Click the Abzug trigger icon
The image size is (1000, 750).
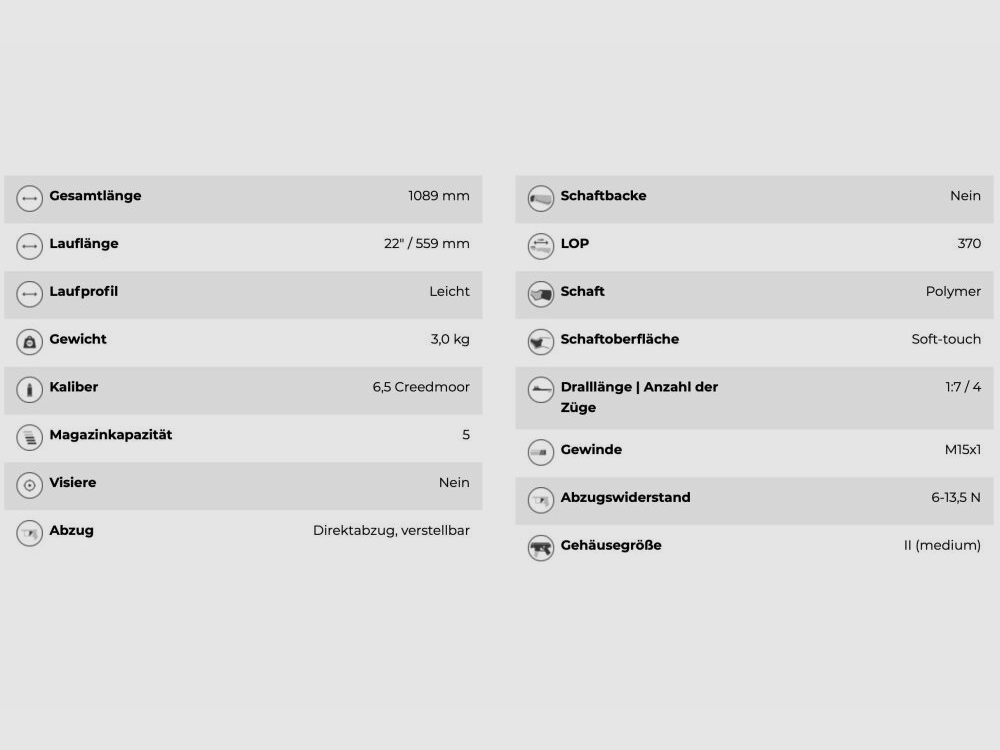(30, 533)
